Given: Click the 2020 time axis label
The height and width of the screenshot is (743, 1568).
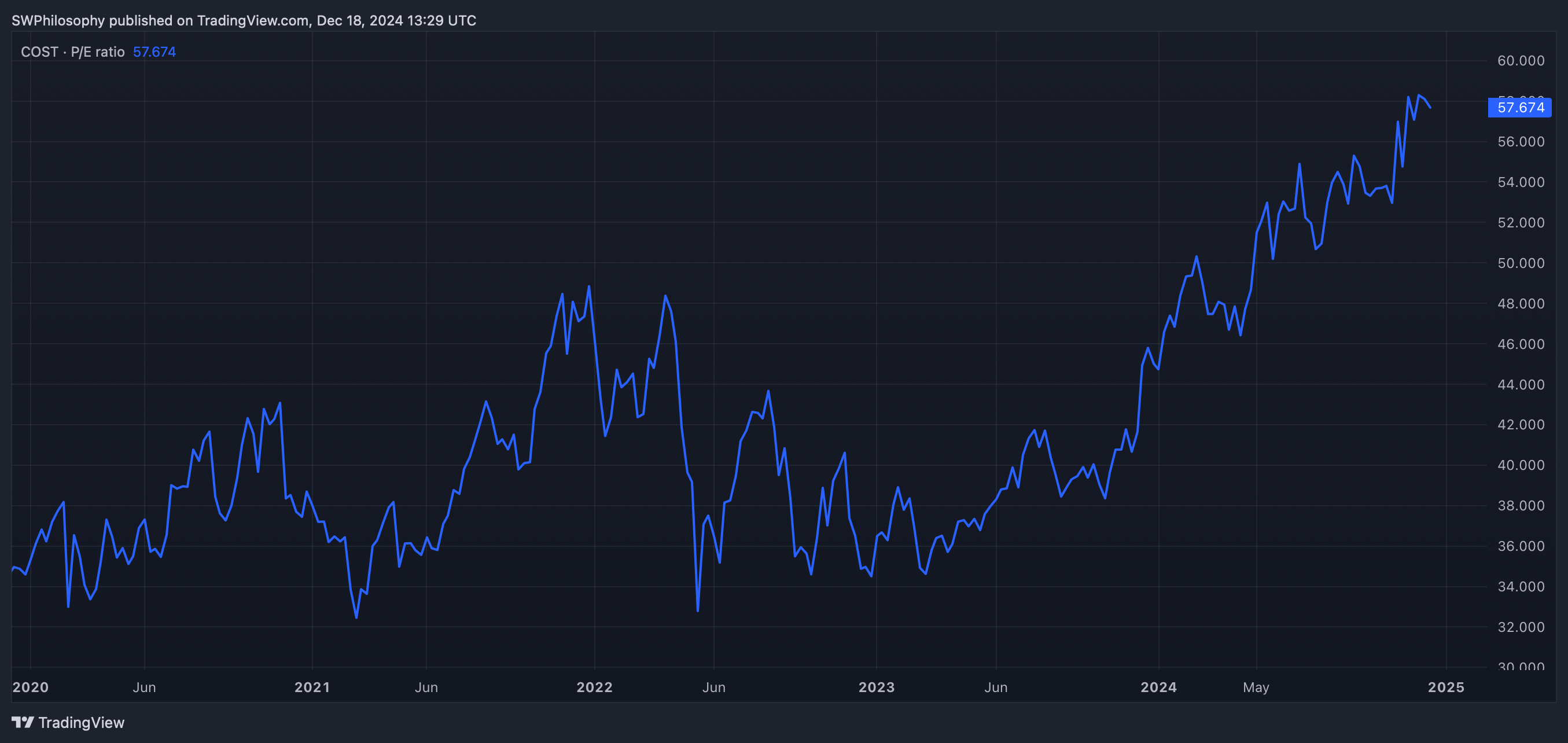Looking at the screenshot, I should (x=31, y=687).
